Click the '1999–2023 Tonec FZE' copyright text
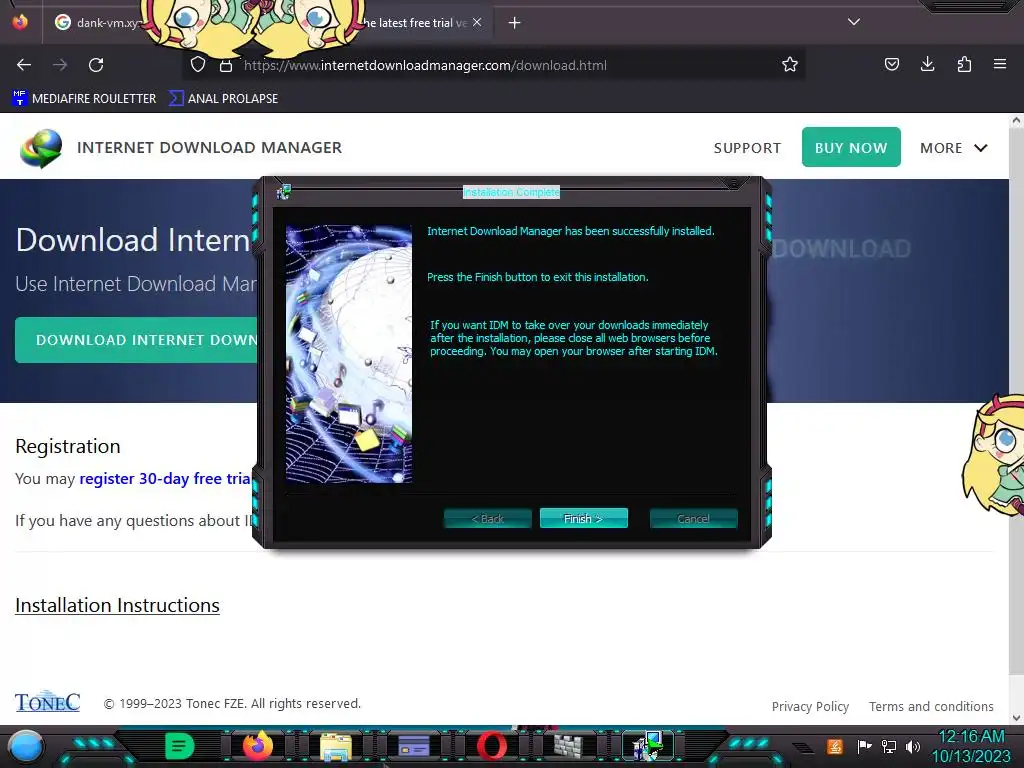The width and height of the screenshot is (1024, 768). coord(232,703)
